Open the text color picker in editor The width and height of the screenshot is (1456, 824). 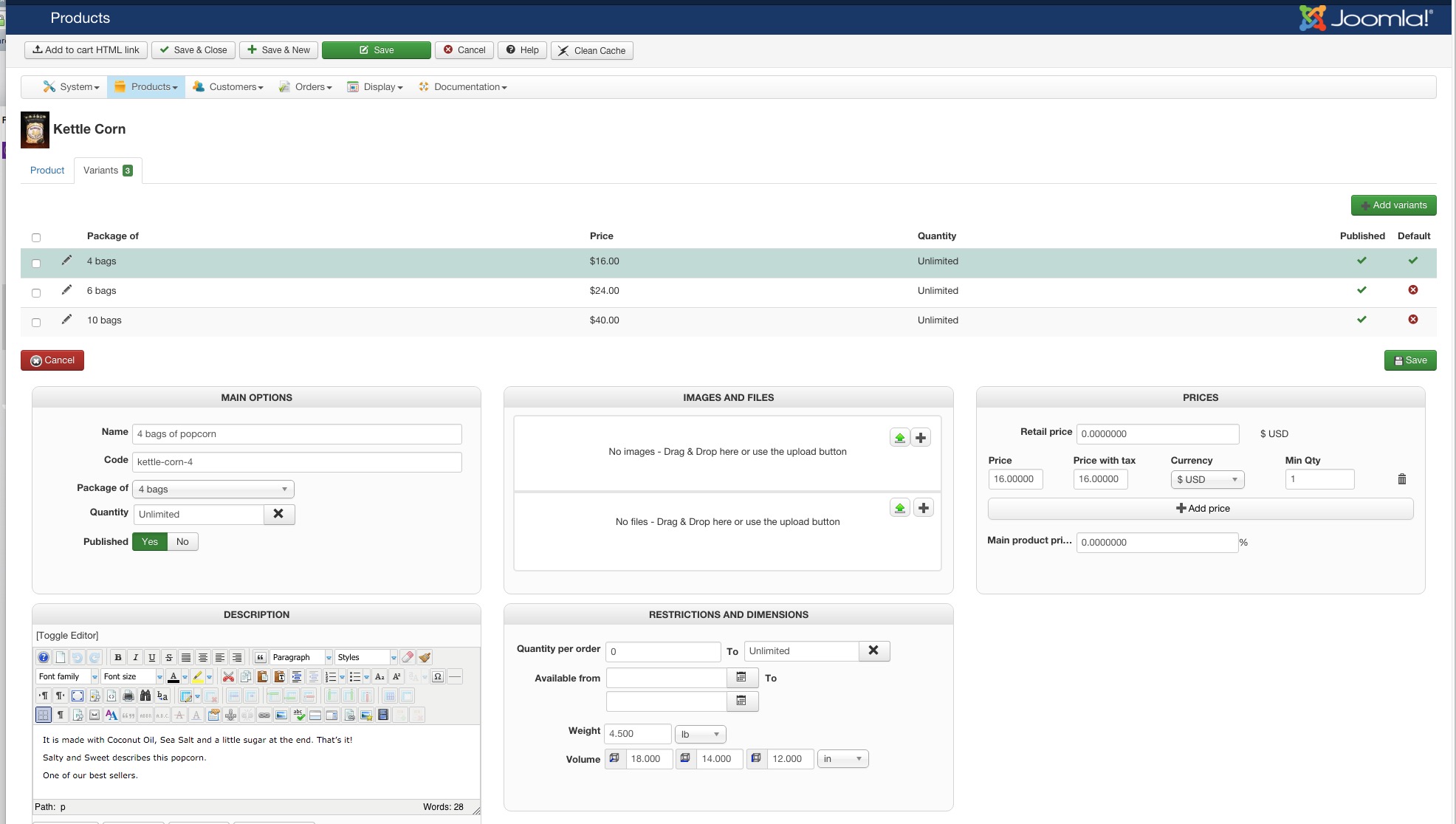coord(185,676)
